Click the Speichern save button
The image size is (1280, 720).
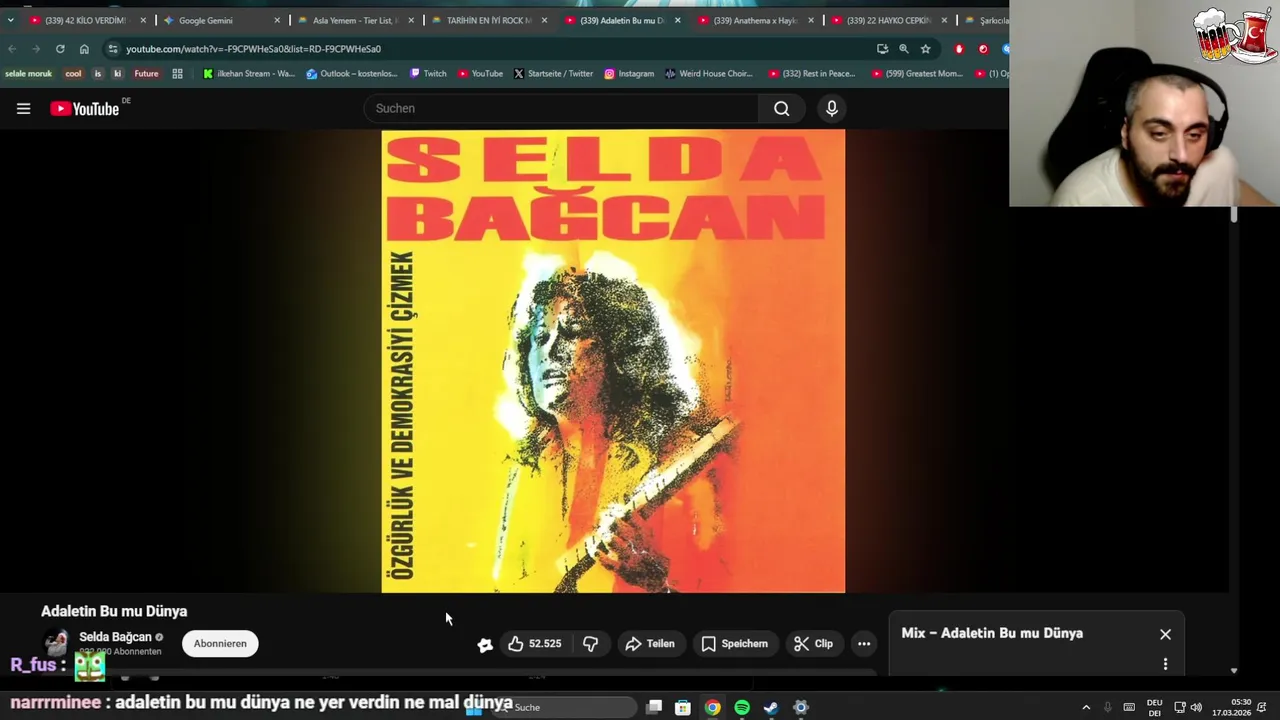pyautogui.click(x=734, y=644)
